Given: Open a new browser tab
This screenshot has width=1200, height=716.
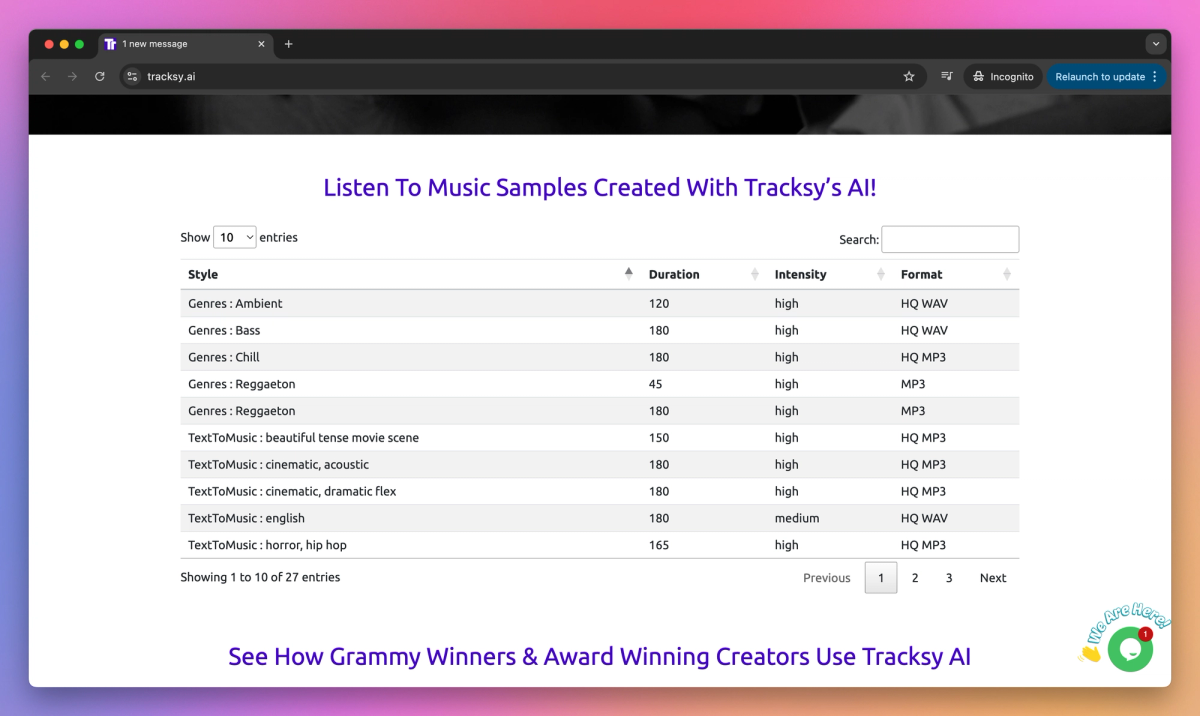Looking at the screenshot, I should (x=288, y=44).
